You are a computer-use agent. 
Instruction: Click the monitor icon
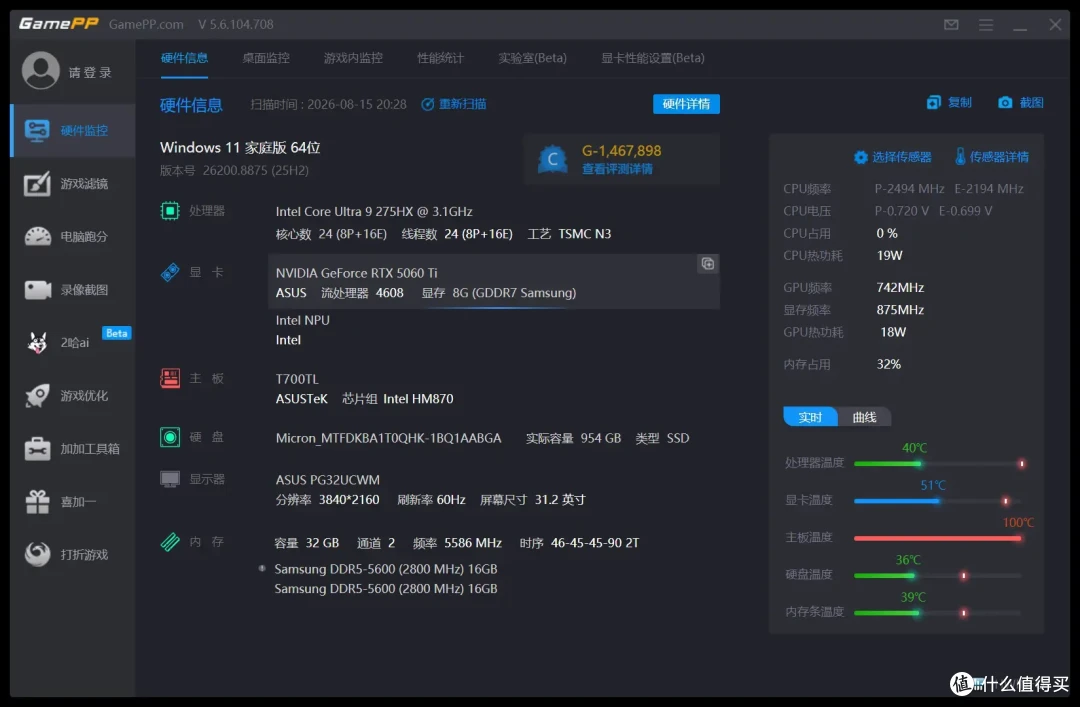(170, 479)
